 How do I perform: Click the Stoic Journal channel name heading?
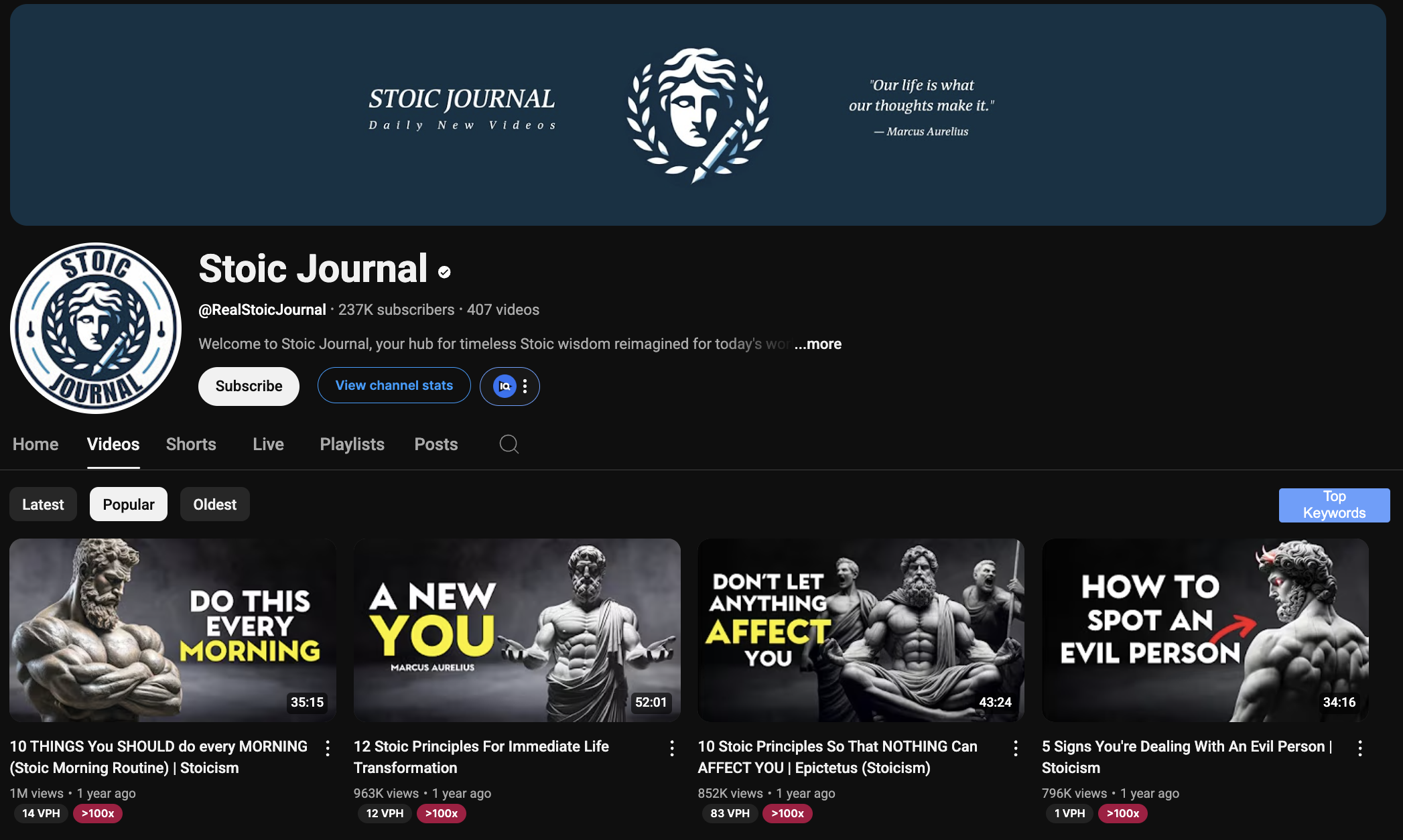pos(313,269)
